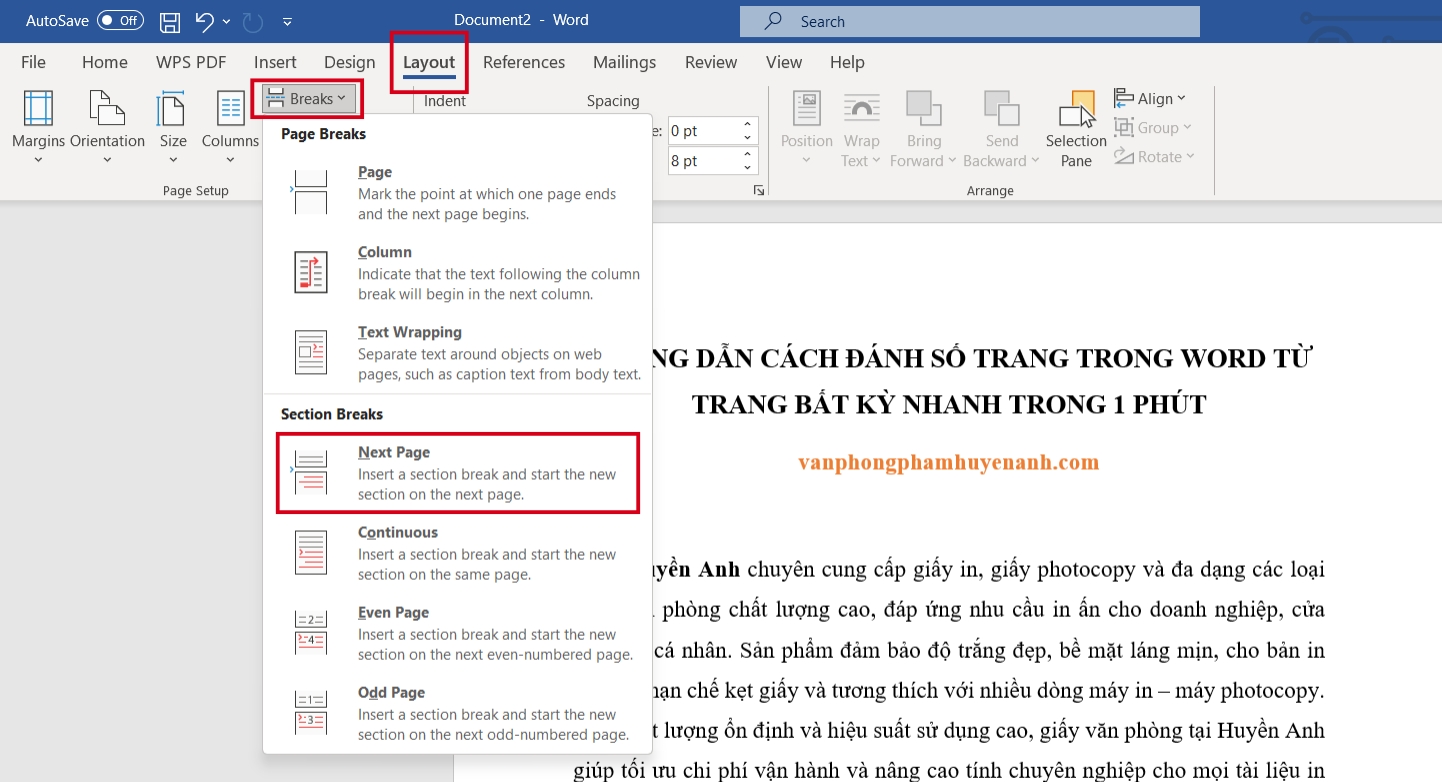Click the Arrange group label
The image size is (1442, 782).
click(x=990, y=190)
